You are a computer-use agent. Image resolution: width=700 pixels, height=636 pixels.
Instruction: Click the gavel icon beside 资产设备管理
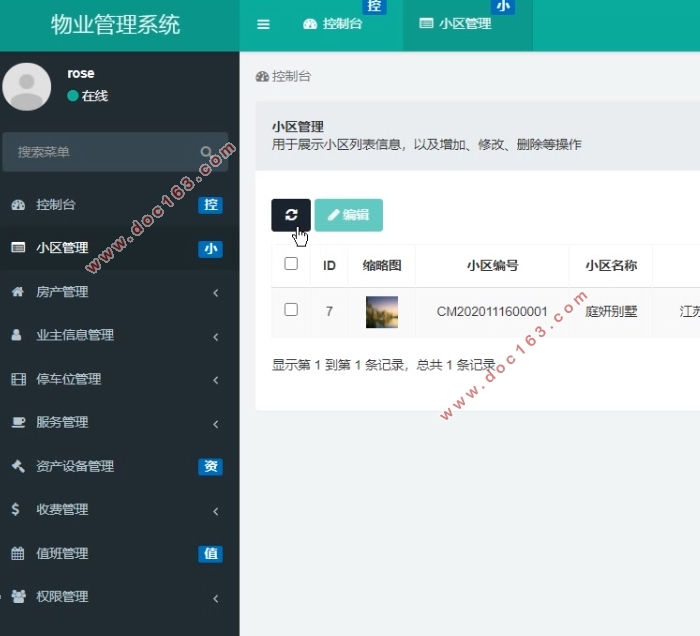(x=18, y=466)
